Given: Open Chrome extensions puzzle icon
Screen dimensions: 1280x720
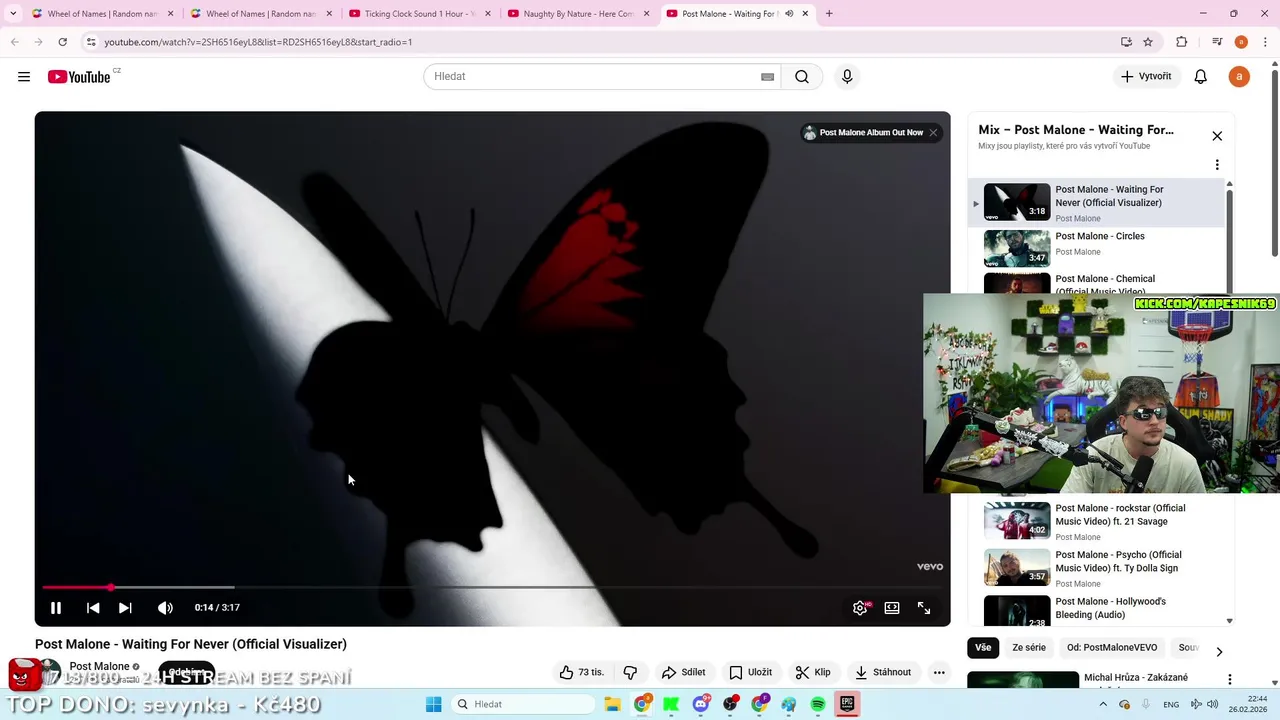Looking at the screenshot, I should [x=1182, y=42].
